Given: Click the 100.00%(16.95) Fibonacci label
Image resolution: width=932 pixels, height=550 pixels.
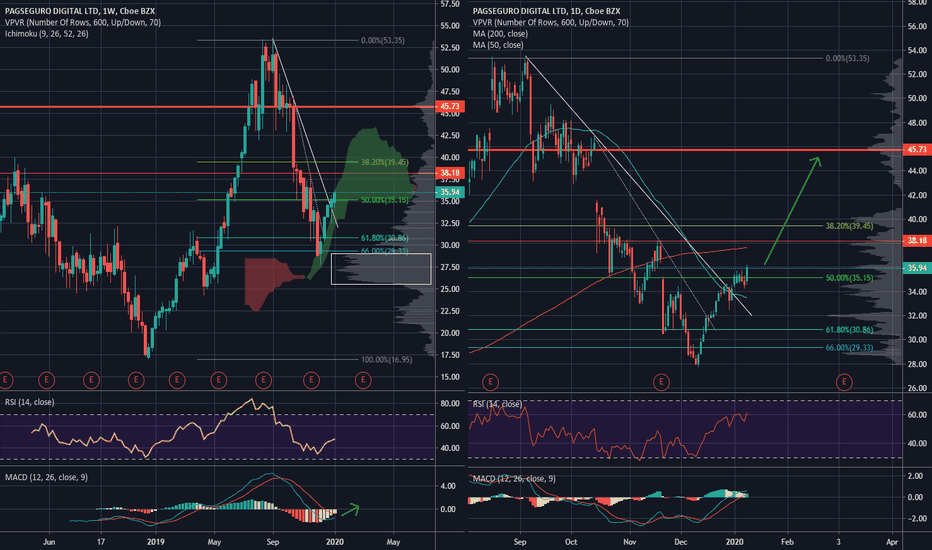Looking at the screenshot, I should point(386,359).
